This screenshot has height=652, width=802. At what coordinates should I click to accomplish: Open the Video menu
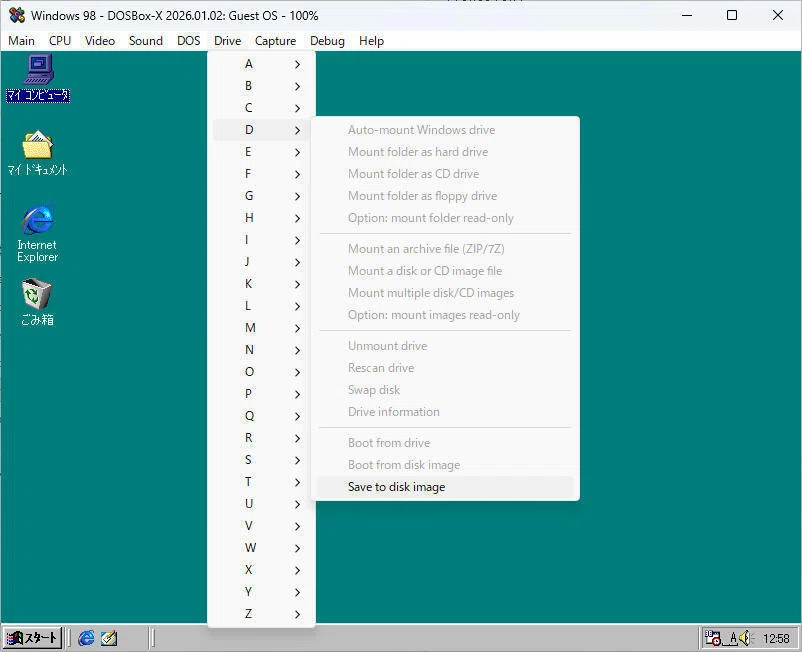coord(100,41)
